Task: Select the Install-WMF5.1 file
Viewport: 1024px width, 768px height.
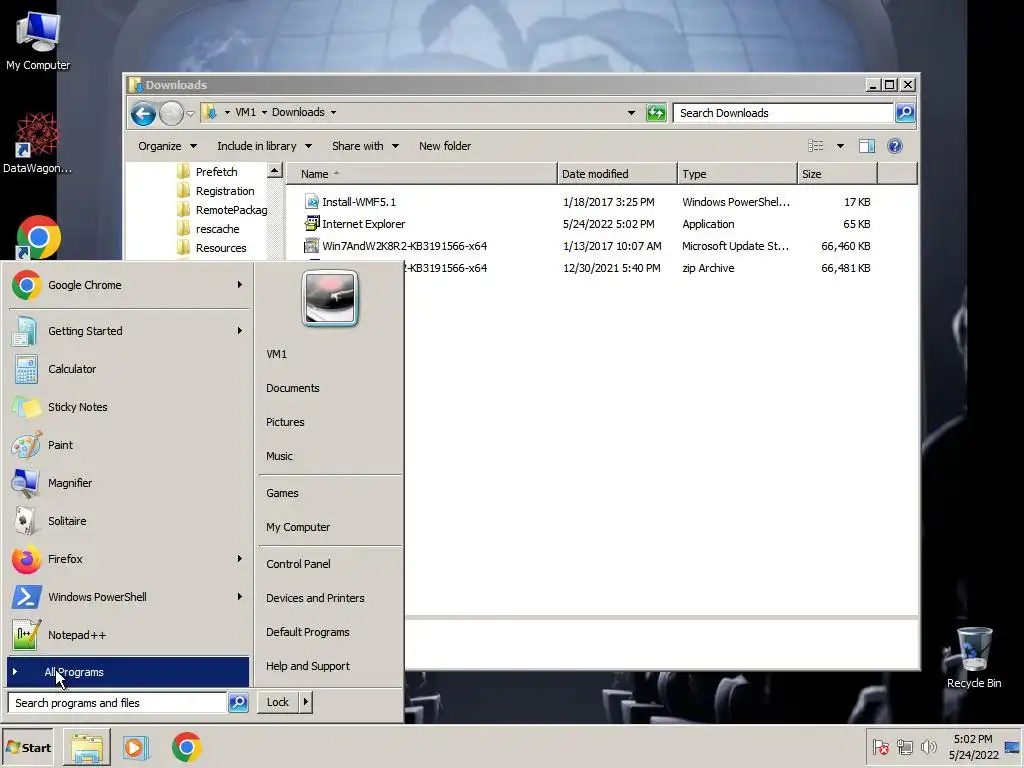Action: pyautogui.click(x=359, y=202)
